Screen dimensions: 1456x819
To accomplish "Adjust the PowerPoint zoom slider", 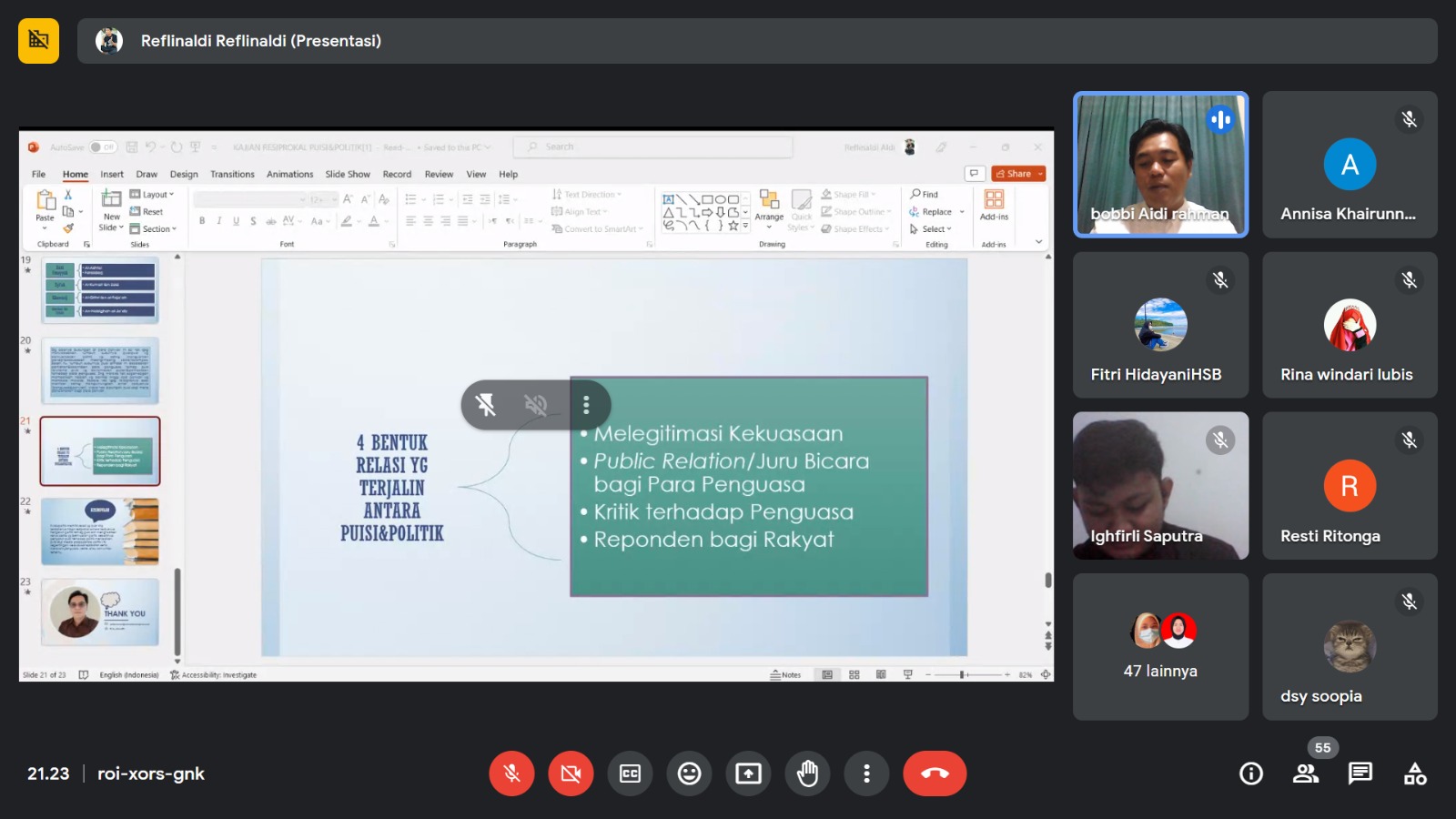I will click(x=962, y=674).
